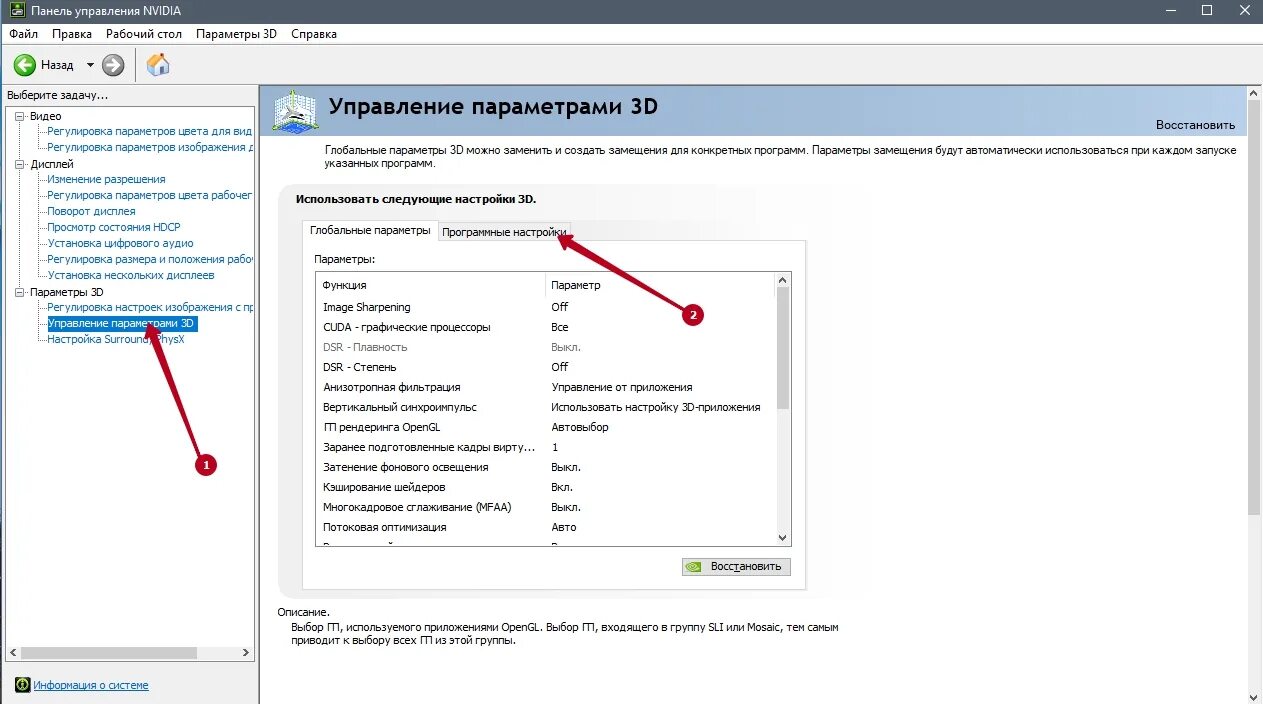Open Установка нескольких дисплеев

(x=131, y=275)
